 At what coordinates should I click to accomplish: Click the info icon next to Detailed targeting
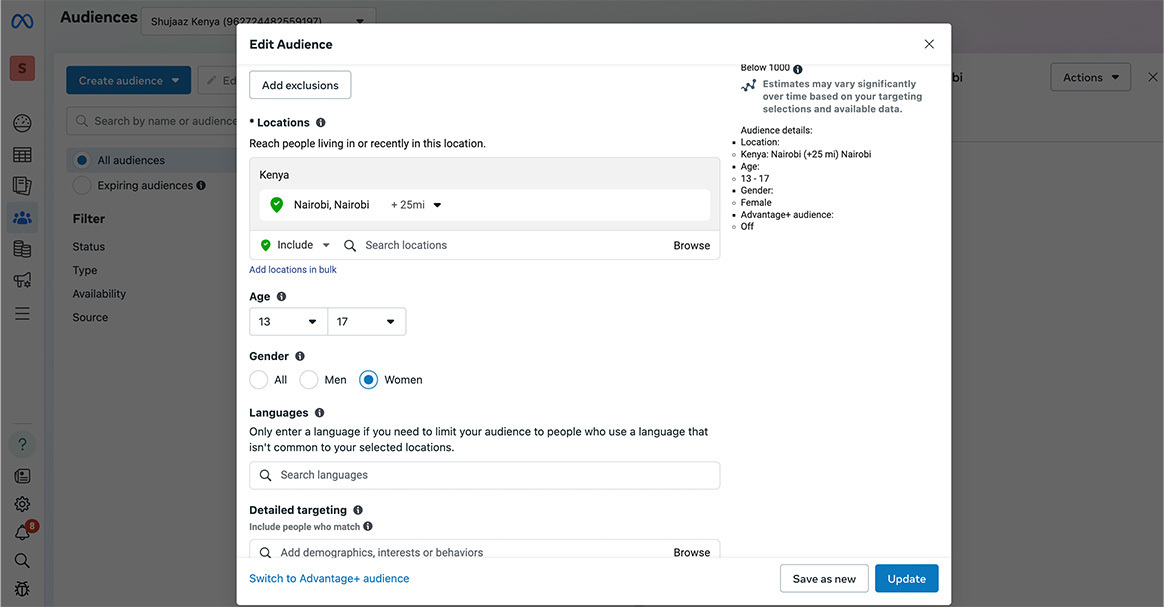[x=358, y=510]
